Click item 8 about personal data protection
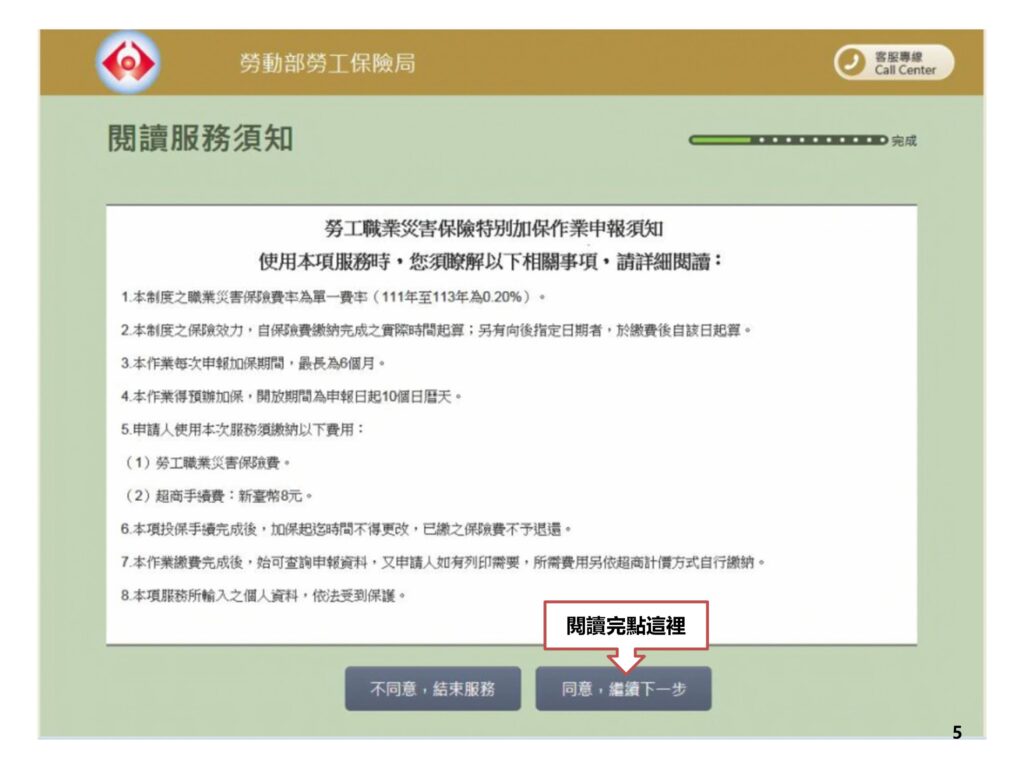This screenshot has width=1024, height=768. (x=264, y=596)
